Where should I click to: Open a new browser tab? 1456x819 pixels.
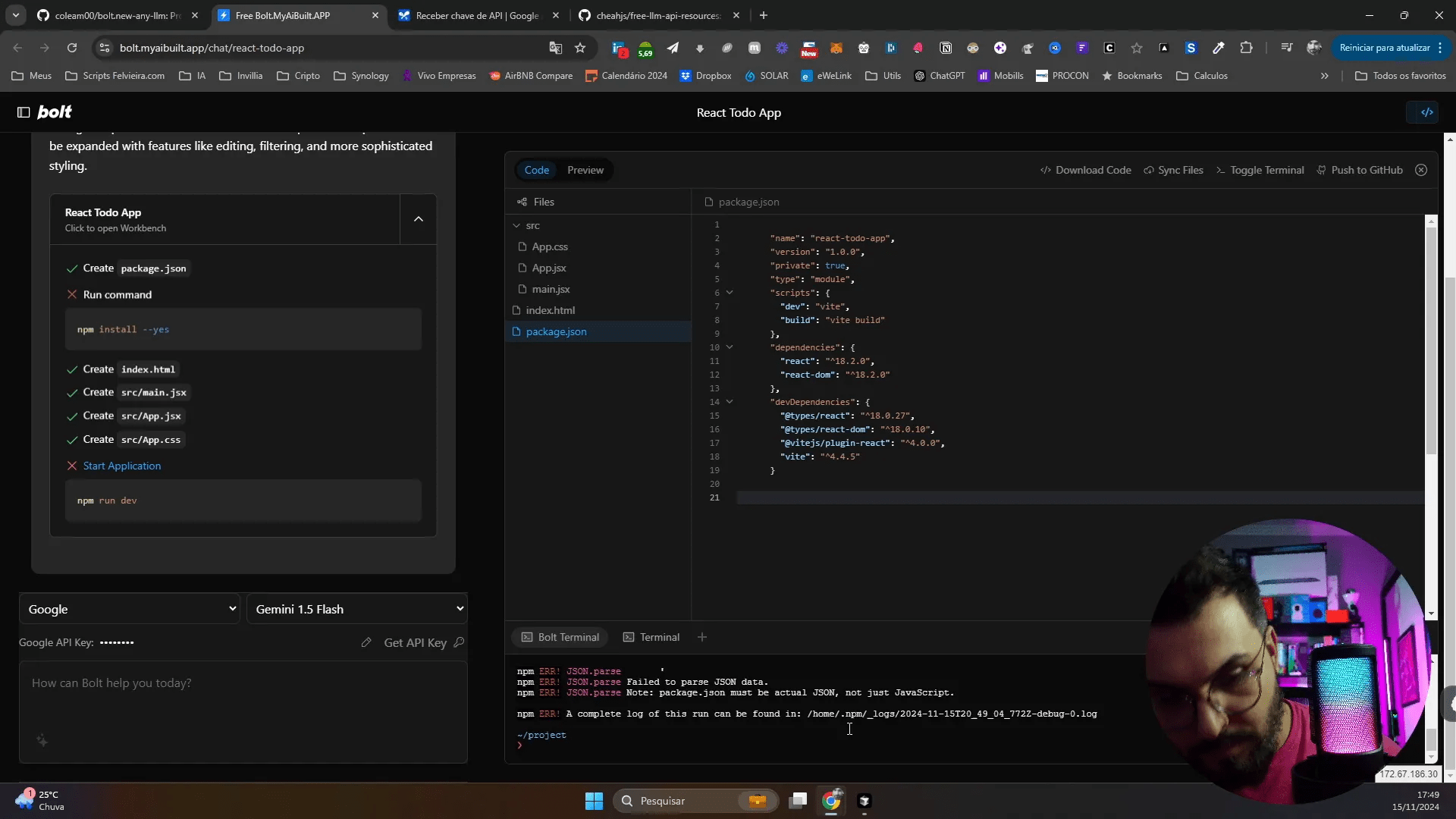[x=764, y=15]
